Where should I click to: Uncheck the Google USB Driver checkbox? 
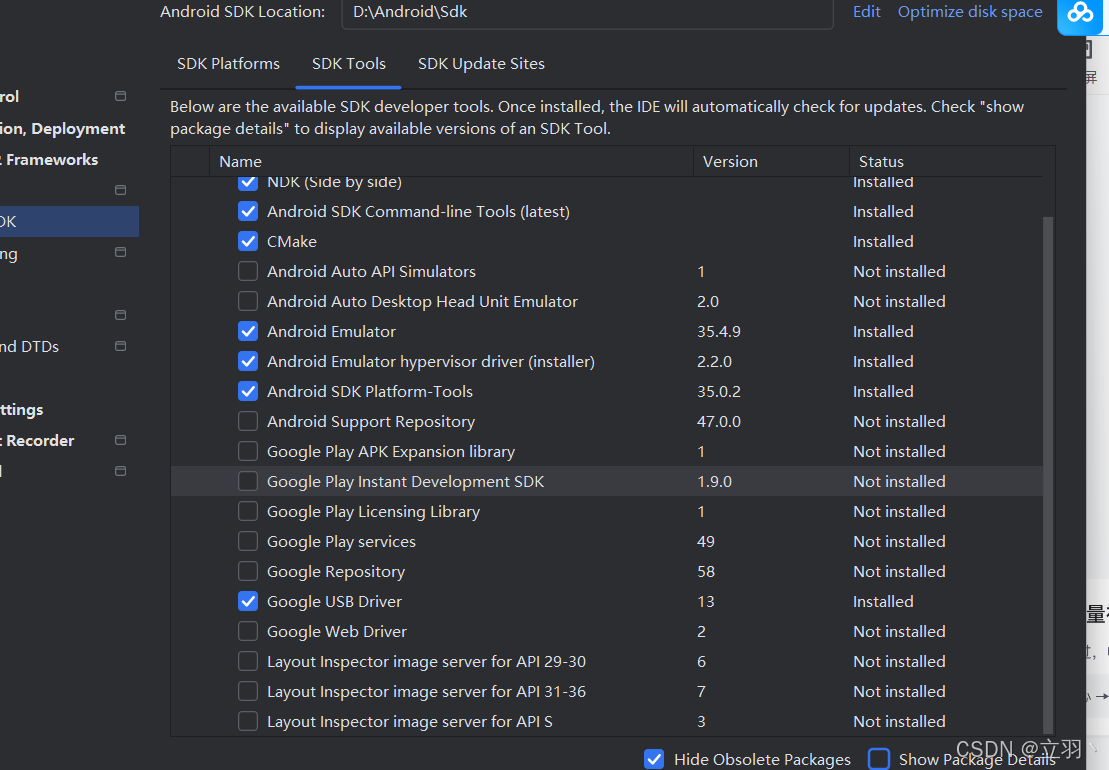point(248,601)
